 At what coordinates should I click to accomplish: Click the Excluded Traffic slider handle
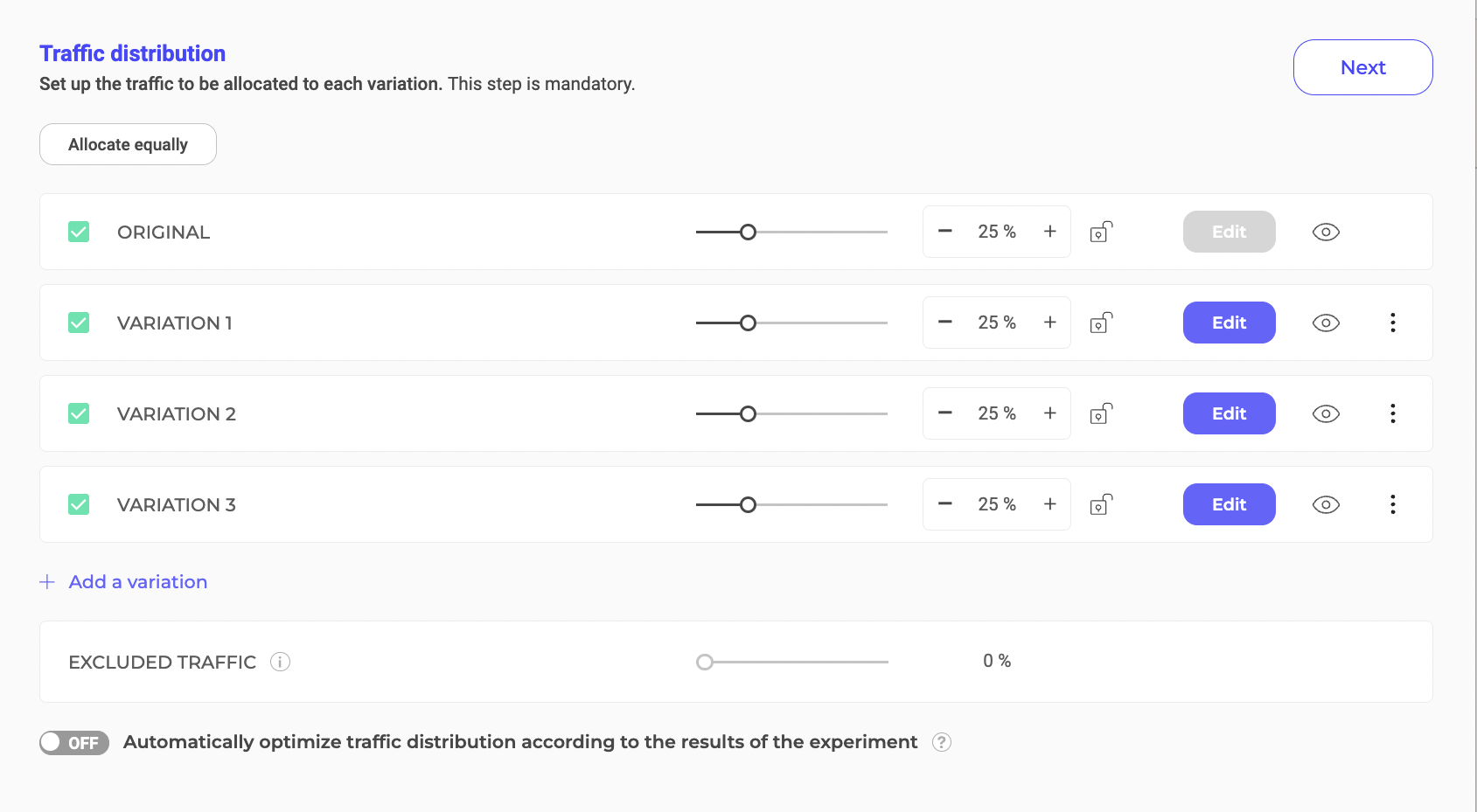tap(705, 662)
